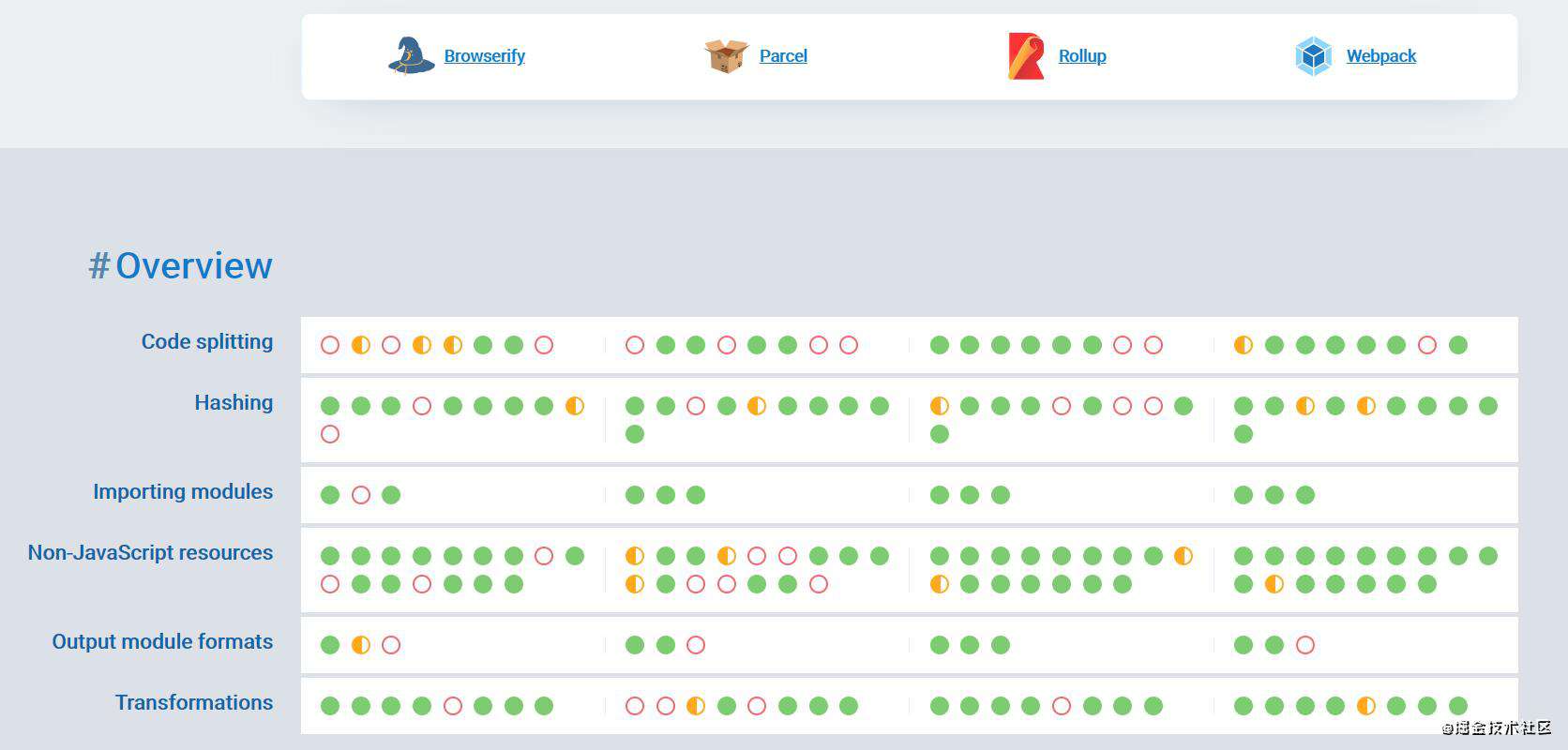Image resolution: width=1568 pixels, height=750 pixels.
Task: Click the Overview heading
Action: [x=194, y=265]
